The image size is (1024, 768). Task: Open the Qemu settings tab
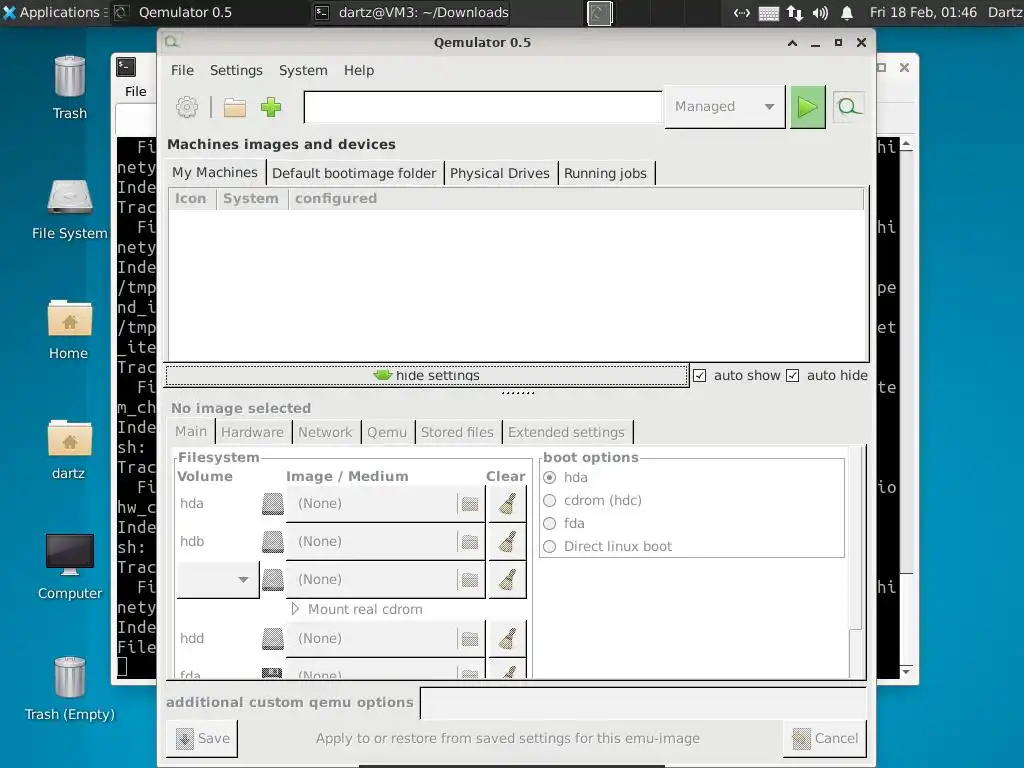coord(387,432)
